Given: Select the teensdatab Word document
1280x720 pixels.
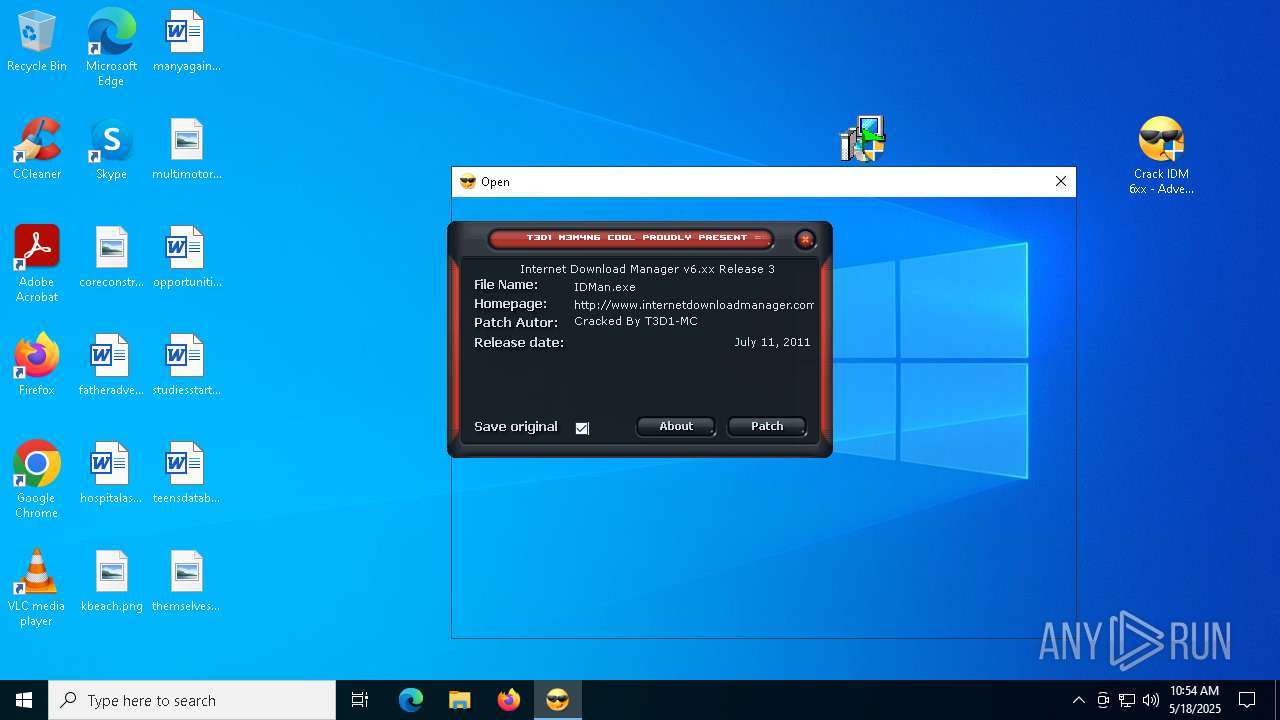Looking at the screenshot, I should pos(186,474).
